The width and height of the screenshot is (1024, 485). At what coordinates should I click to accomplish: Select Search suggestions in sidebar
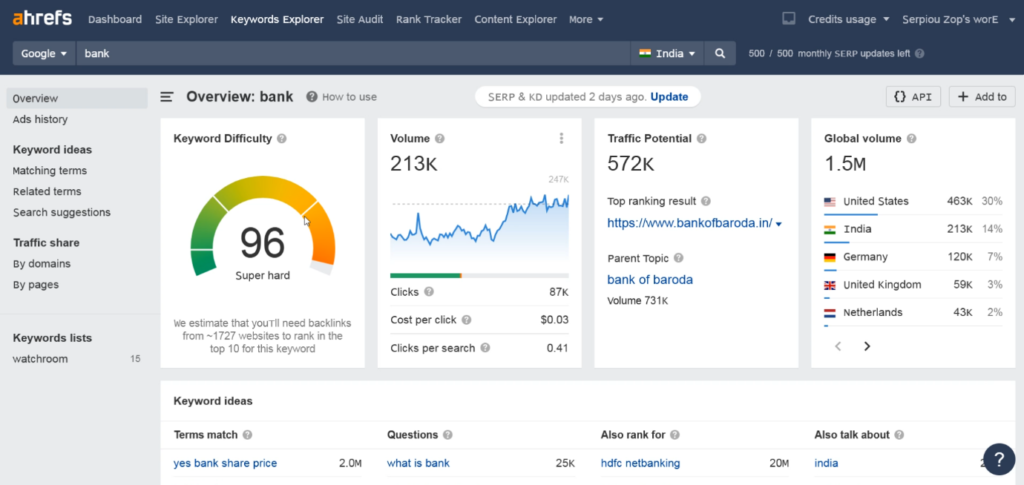coord(62,212)
